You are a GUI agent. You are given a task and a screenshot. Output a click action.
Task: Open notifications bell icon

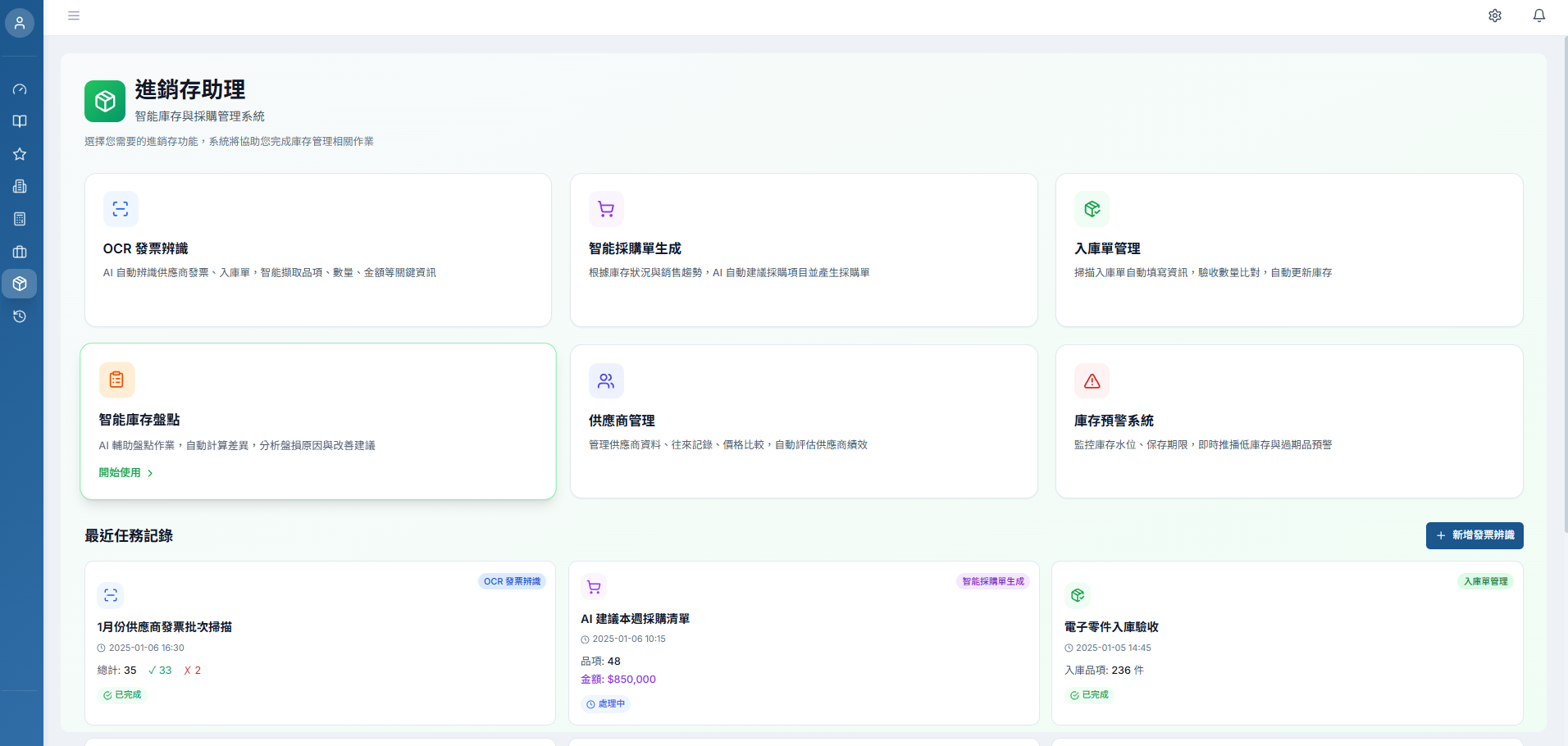coord(1539,16)
